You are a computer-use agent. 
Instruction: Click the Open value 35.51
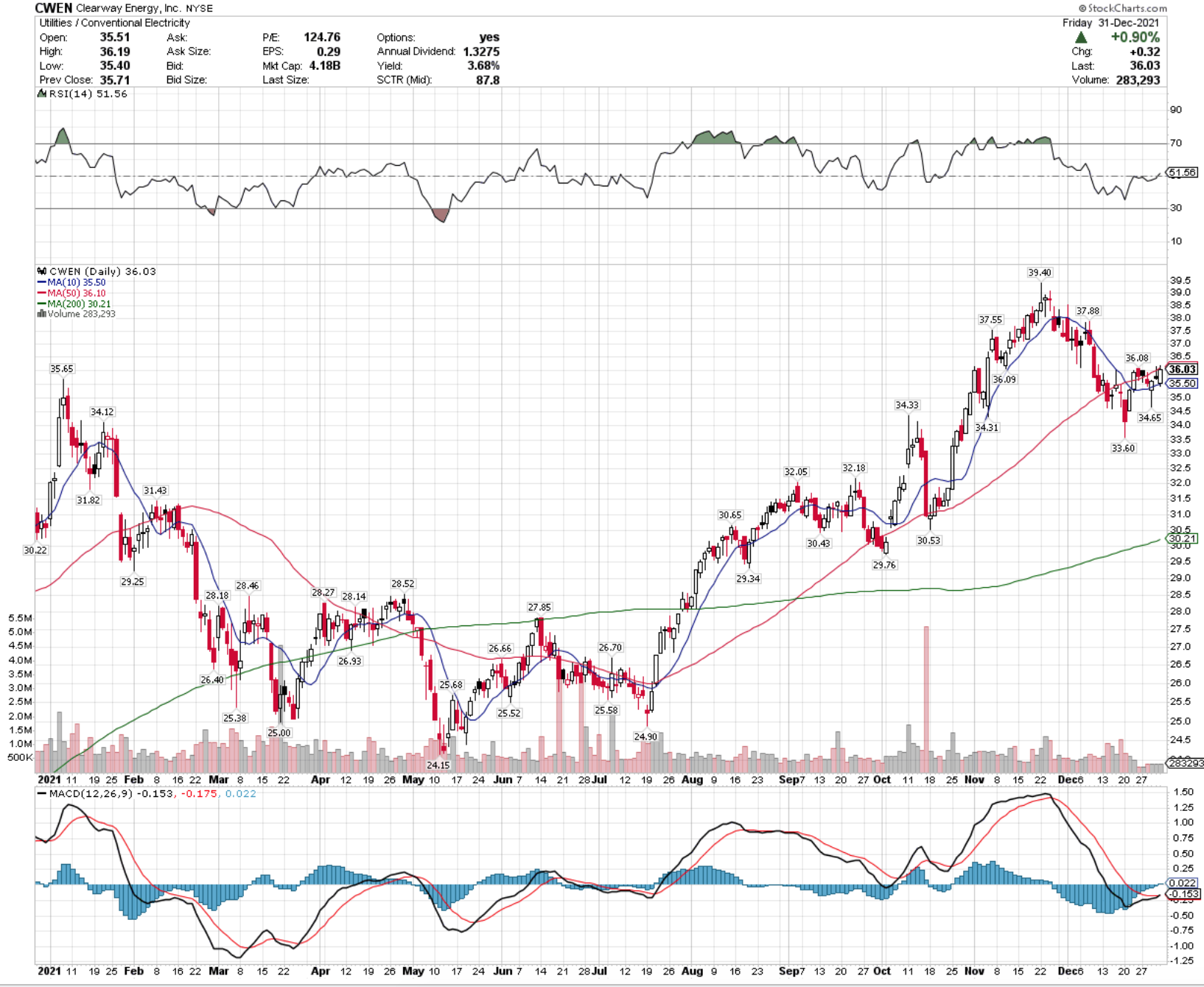[115, 38]
